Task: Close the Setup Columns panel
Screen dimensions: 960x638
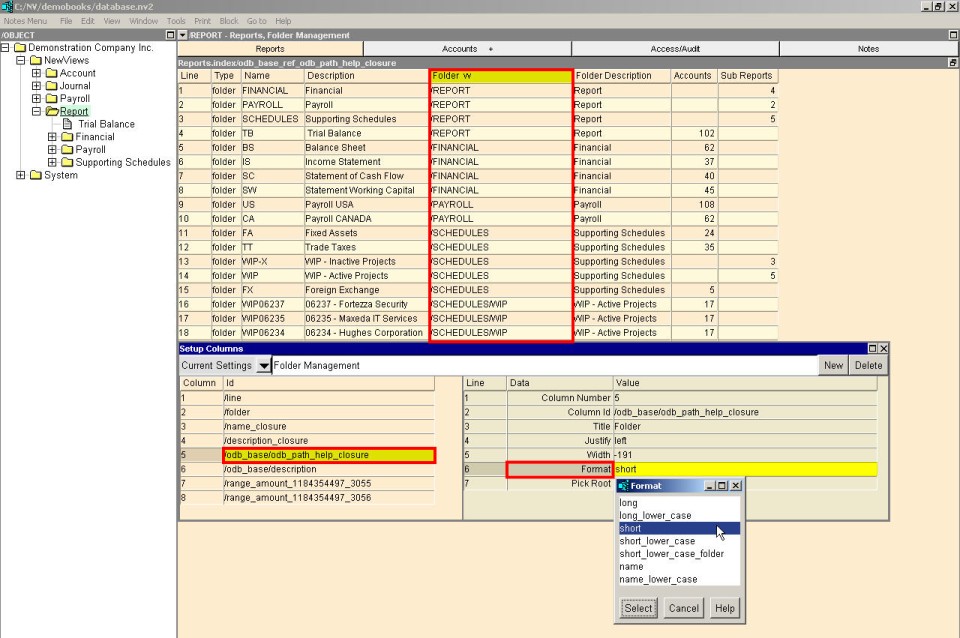Action: click(x=883, y=348)
